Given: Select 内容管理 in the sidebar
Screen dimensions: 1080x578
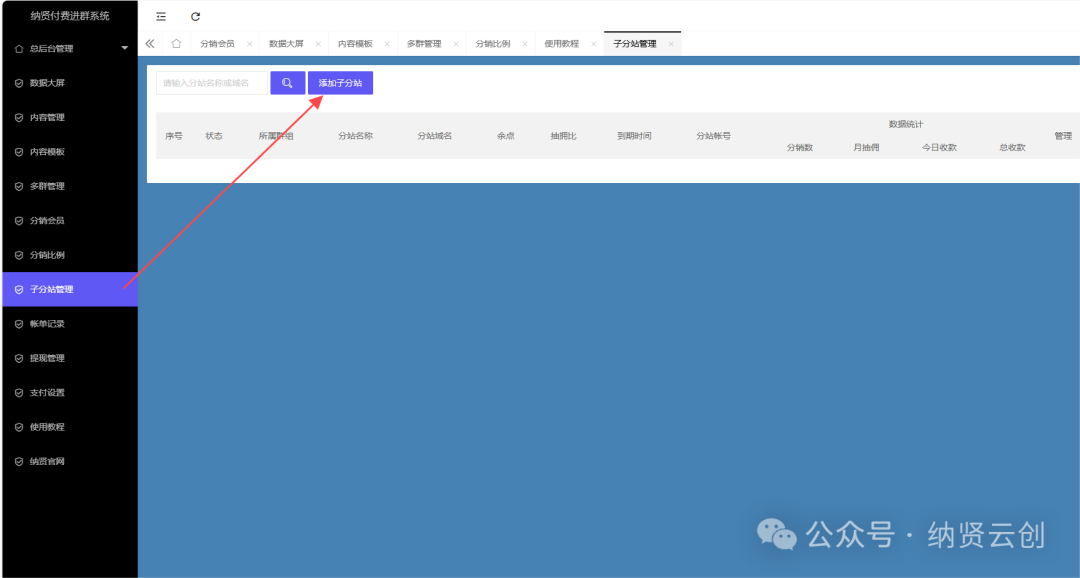Looking at the screenshot, I should pos(47,117).
